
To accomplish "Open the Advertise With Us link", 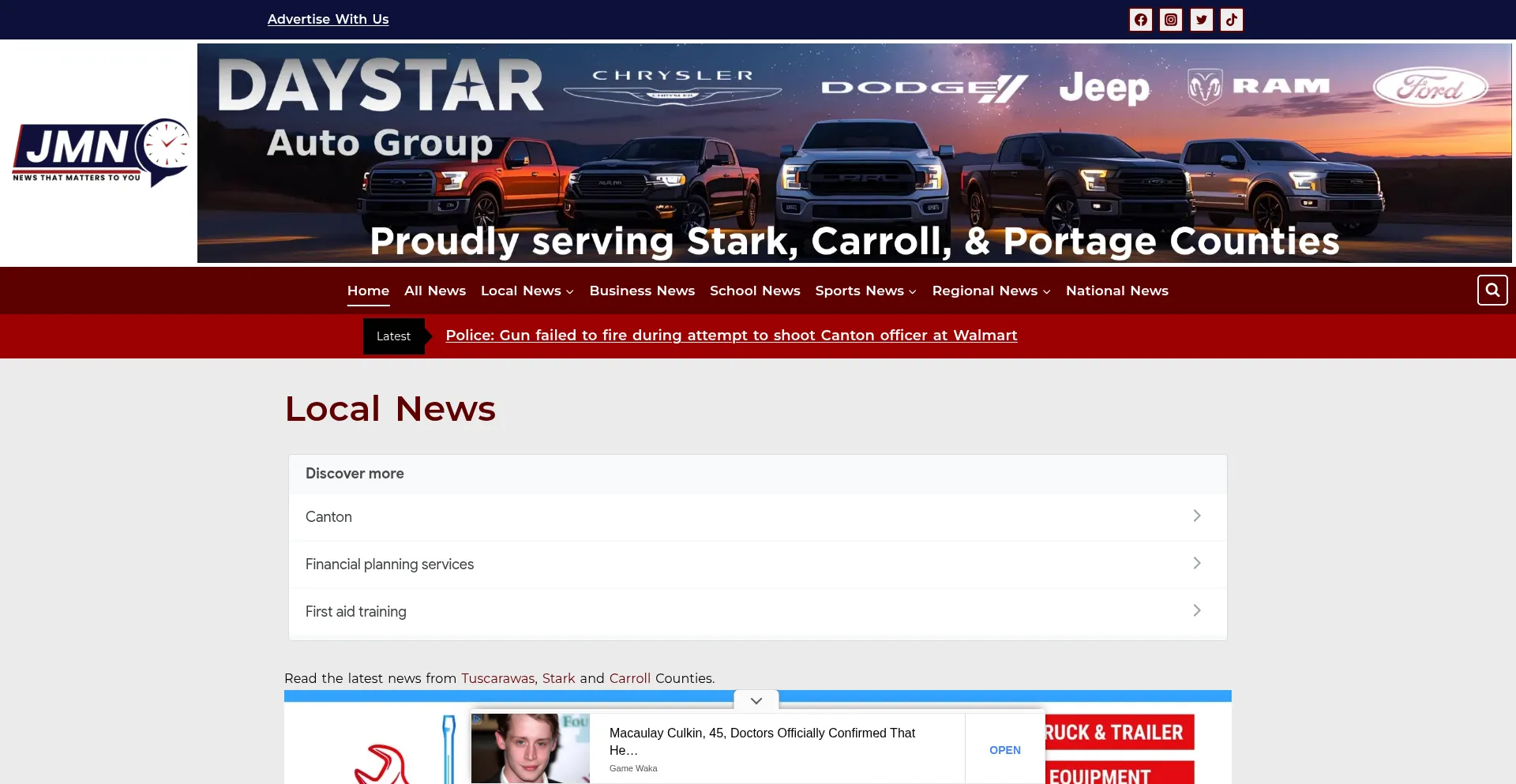I will click(x=328, y=19).
